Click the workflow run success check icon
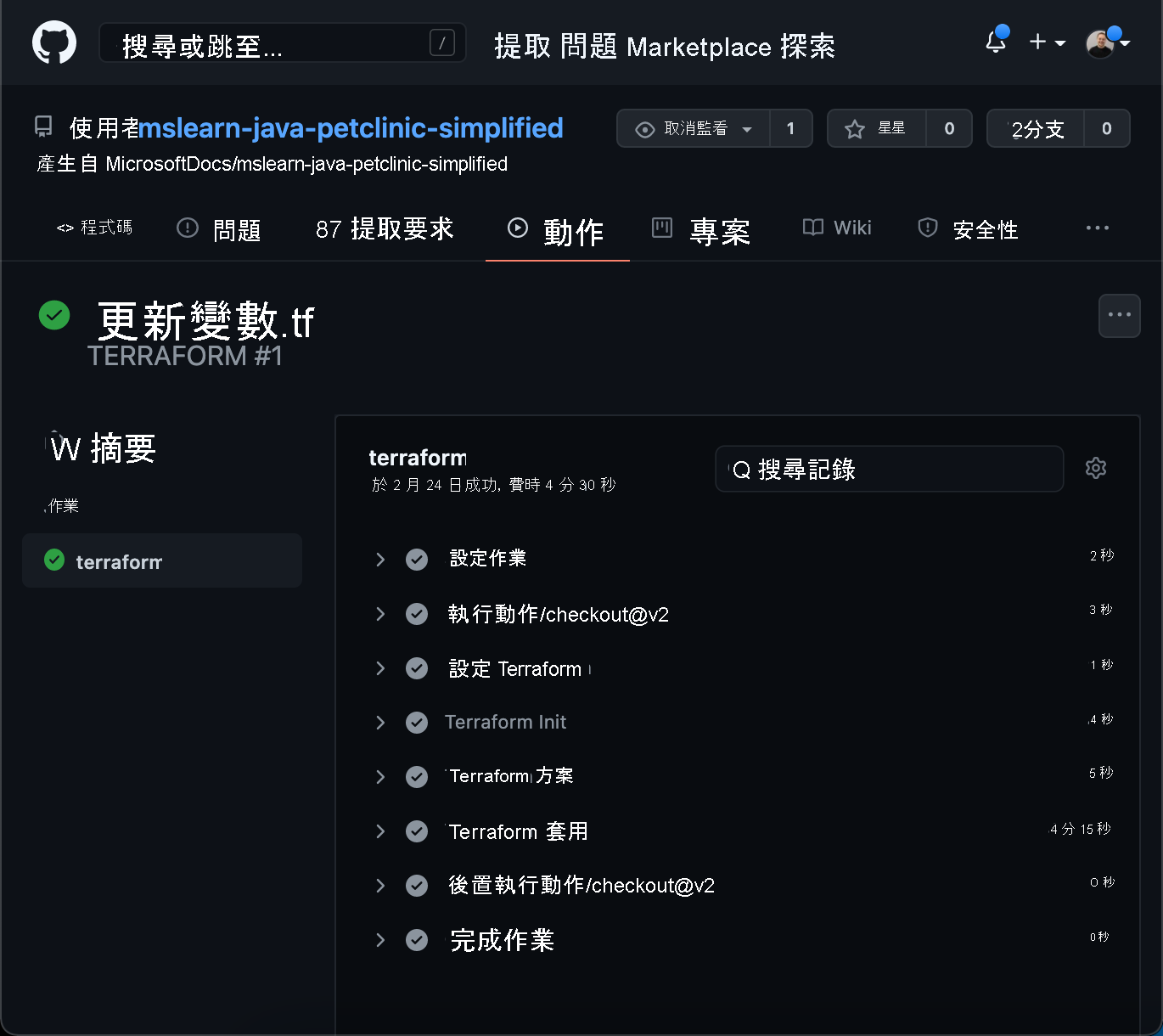This screenshot has height=1036, width=1163. [54, 315]
